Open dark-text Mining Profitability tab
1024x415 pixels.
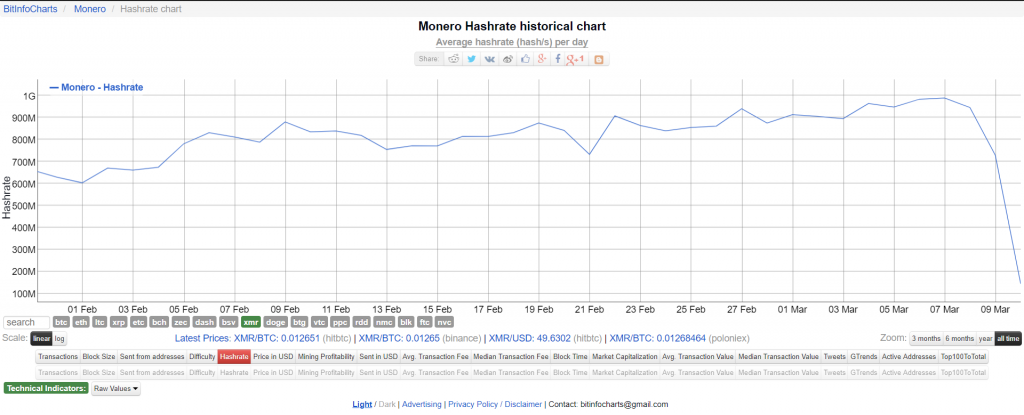tap(326, 357)
